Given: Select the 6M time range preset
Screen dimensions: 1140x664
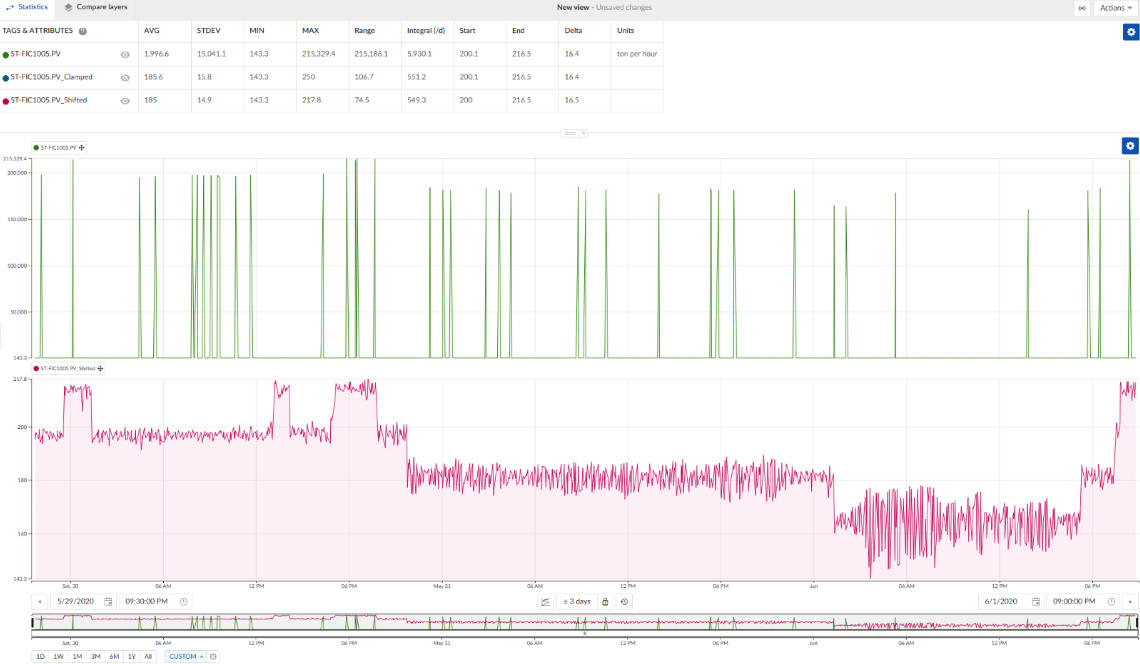Looking at the screenshot, I should tap(114, 657).
